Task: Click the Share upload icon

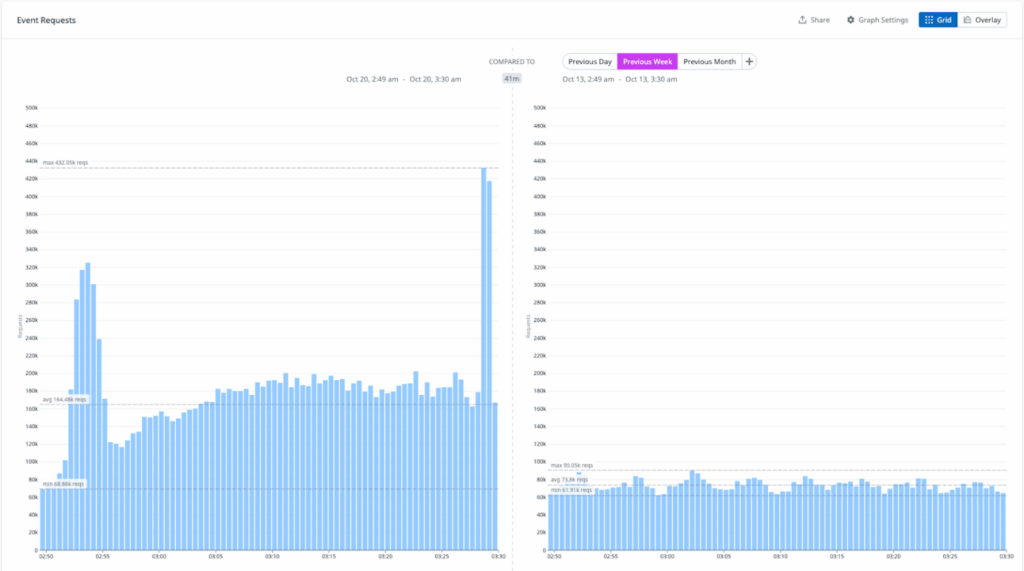Action: [x=802, y=20]
